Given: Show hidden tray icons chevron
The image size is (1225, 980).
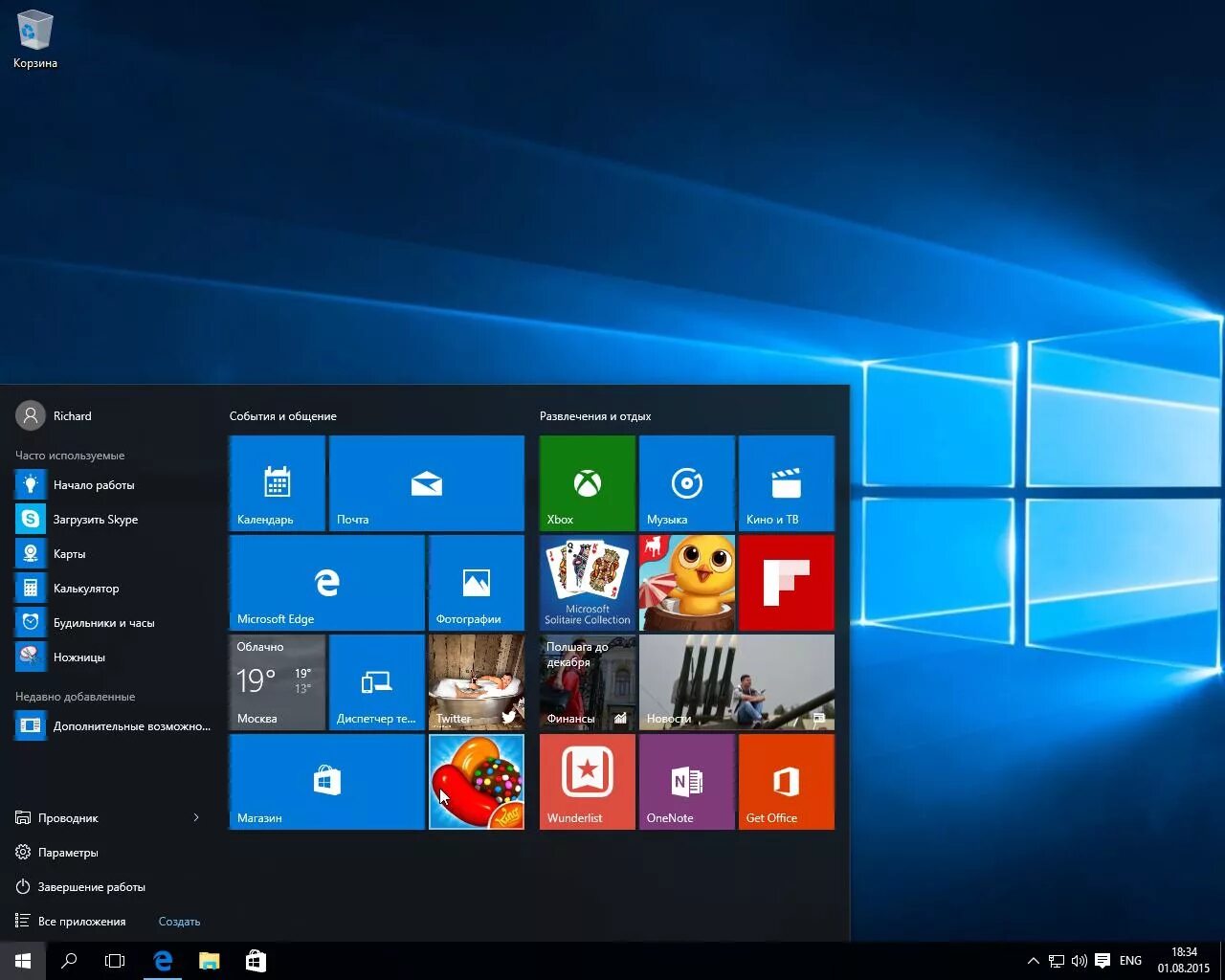Looking at the screenshot, I should coord(1033,961).
